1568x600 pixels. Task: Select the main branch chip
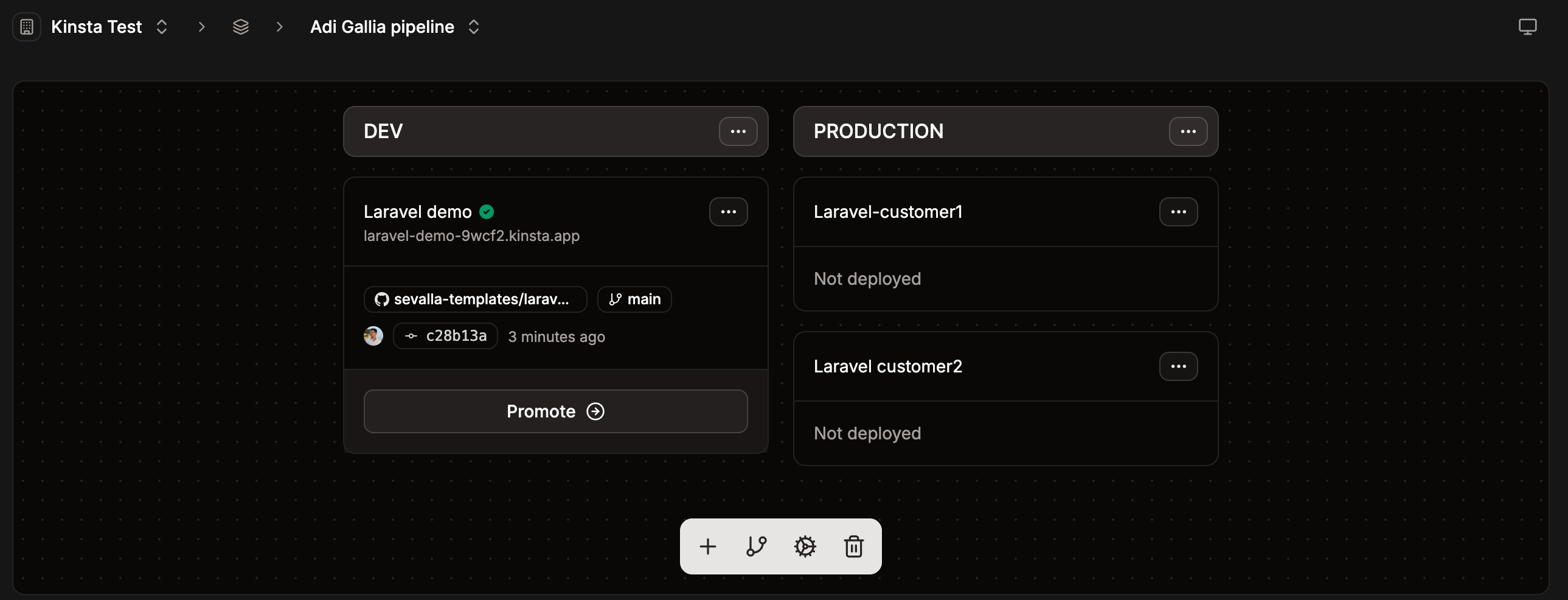coord(634,299)
